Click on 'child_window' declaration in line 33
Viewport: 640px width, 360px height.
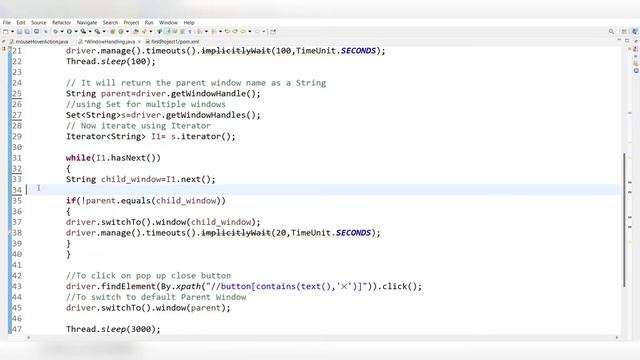pos(131,179)
